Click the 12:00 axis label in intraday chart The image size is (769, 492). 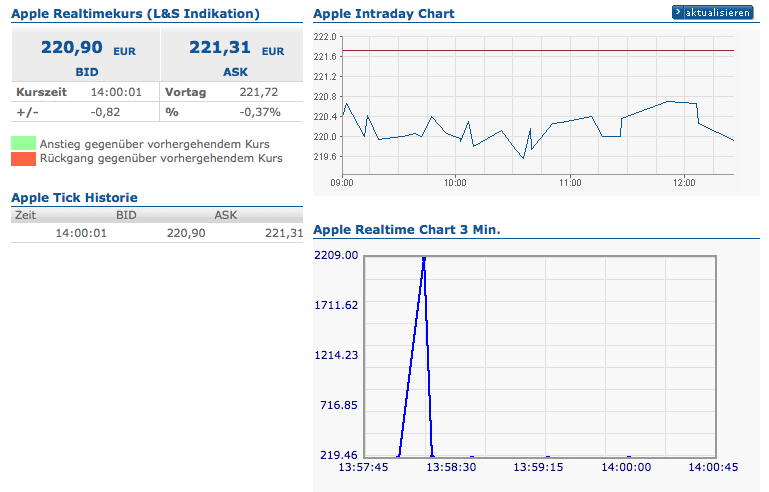point(684,183)
